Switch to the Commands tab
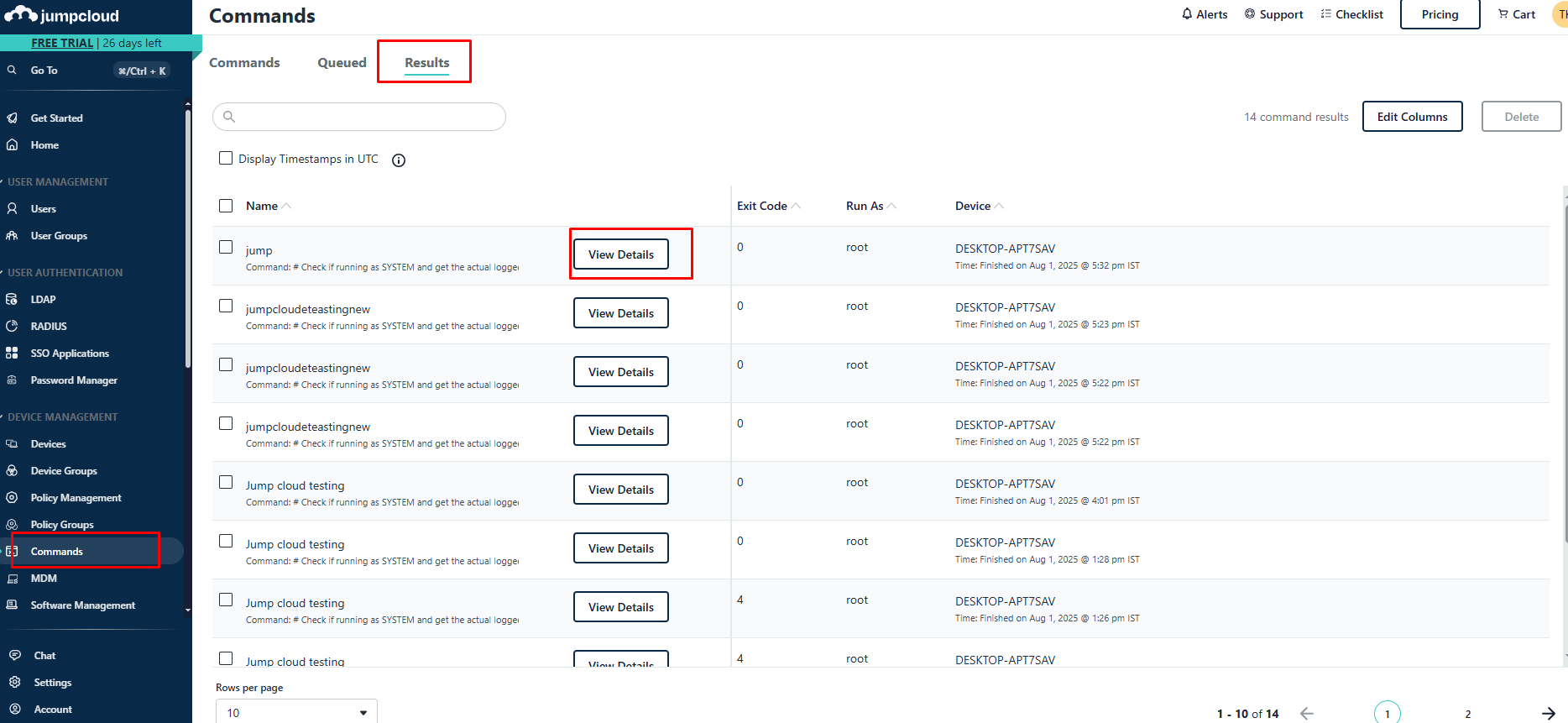 (x=244, y=63)
